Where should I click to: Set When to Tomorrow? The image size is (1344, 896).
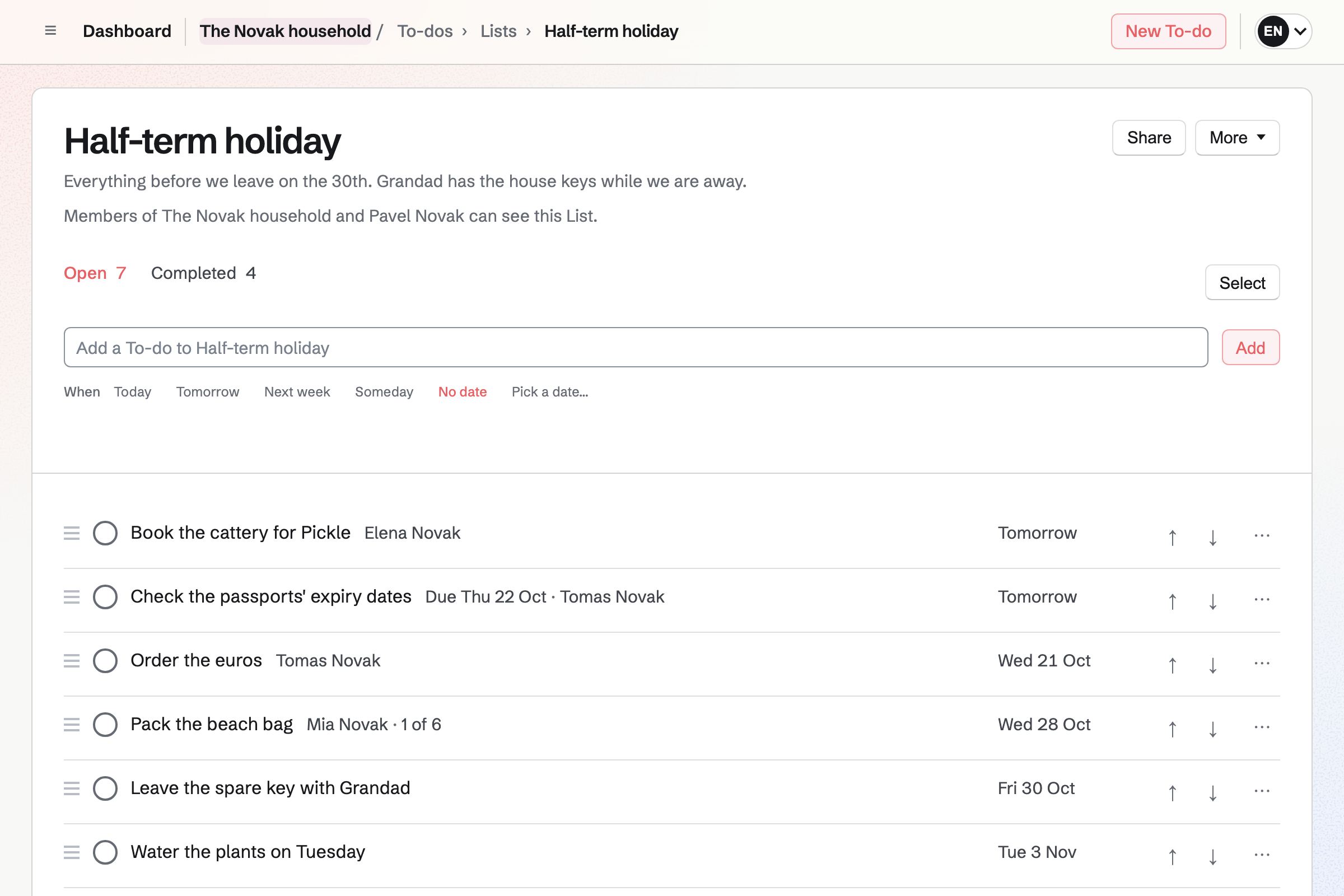[207, 392]
